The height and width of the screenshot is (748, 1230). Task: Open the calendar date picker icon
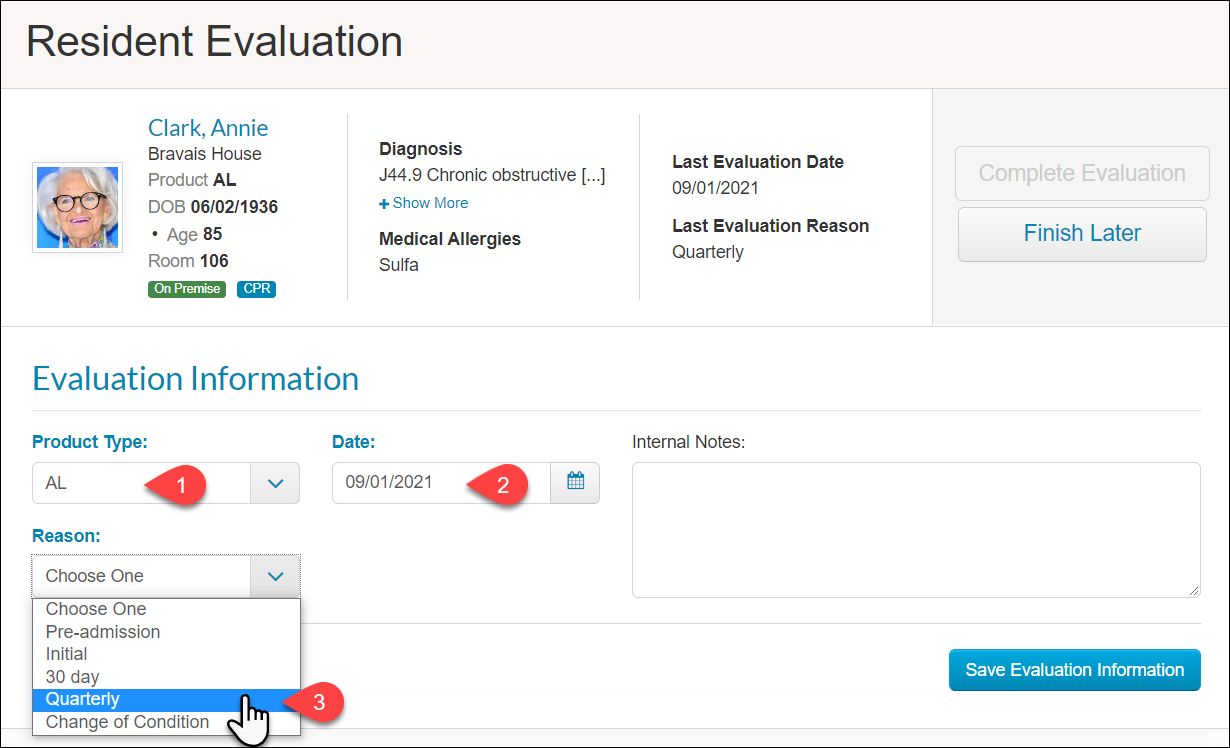(x=575, y=482)
